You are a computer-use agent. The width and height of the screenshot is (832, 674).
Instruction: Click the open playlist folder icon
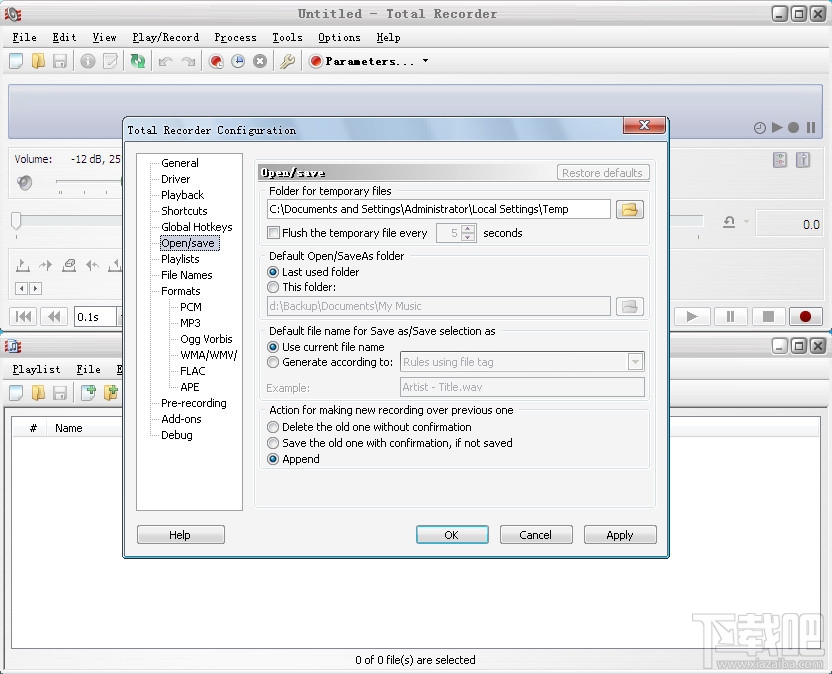tap(38, 393)
